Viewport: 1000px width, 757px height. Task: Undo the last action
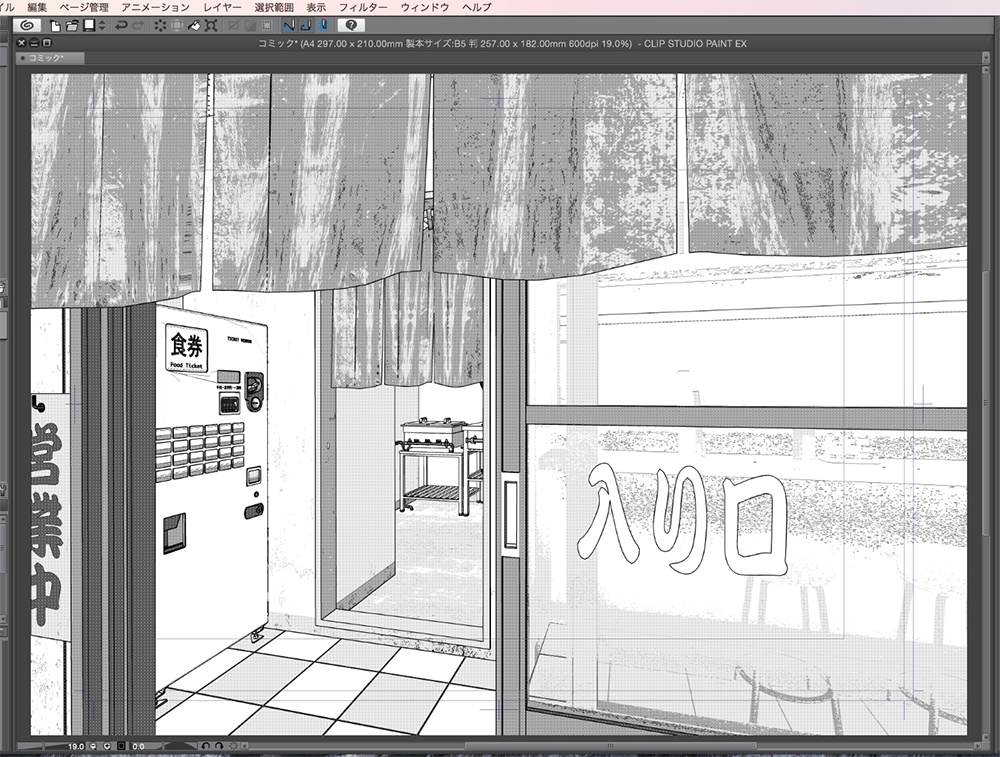[121, 26]
